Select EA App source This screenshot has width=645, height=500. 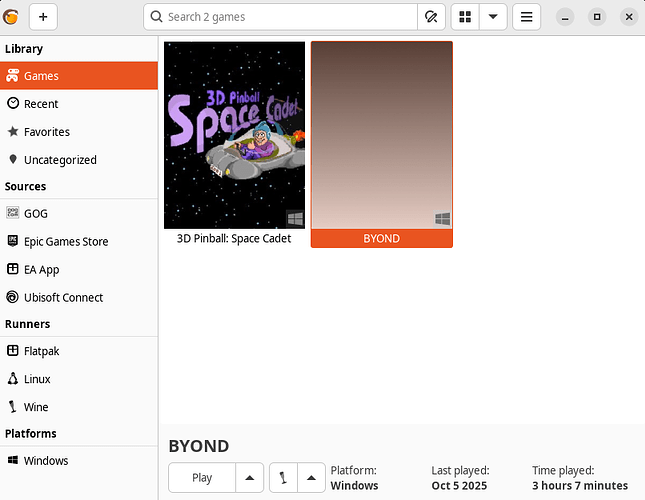coord(42,270)
